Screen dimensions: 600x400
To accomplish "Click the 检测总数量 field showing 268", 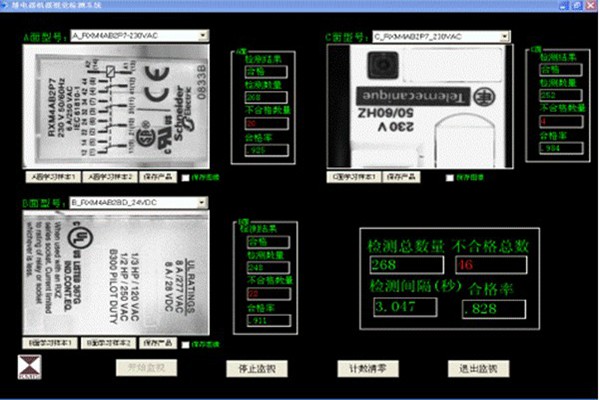I will [407, 264].
